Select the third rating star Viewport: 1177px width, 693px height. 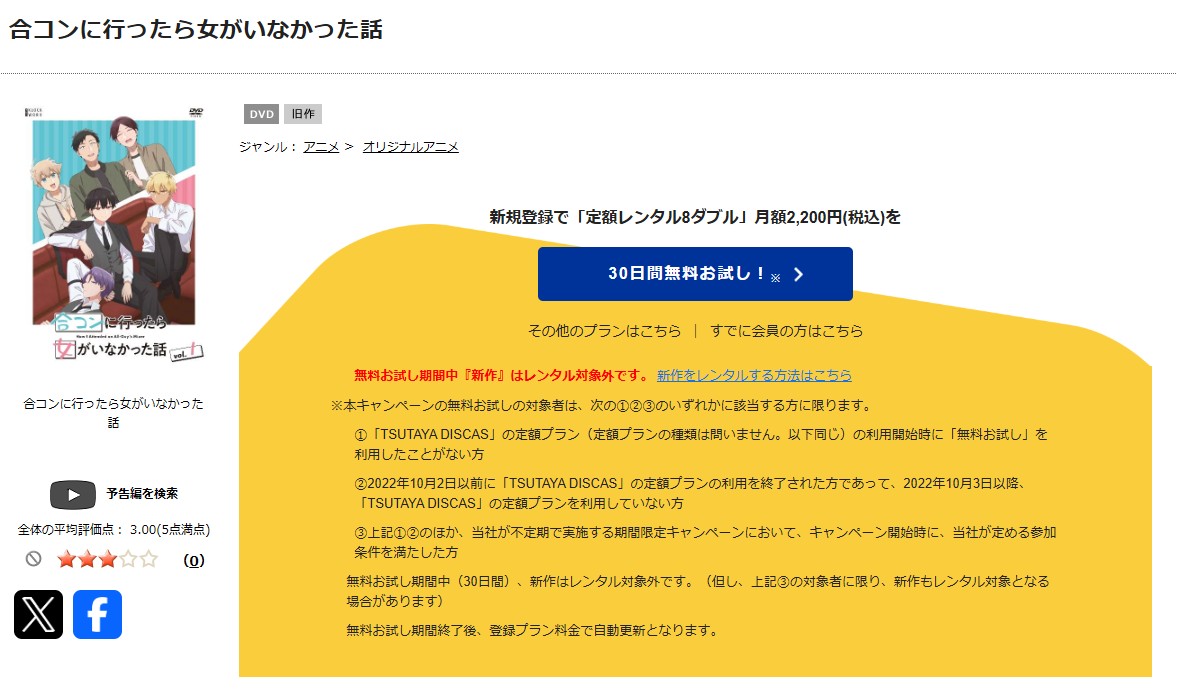click(107, 559)
